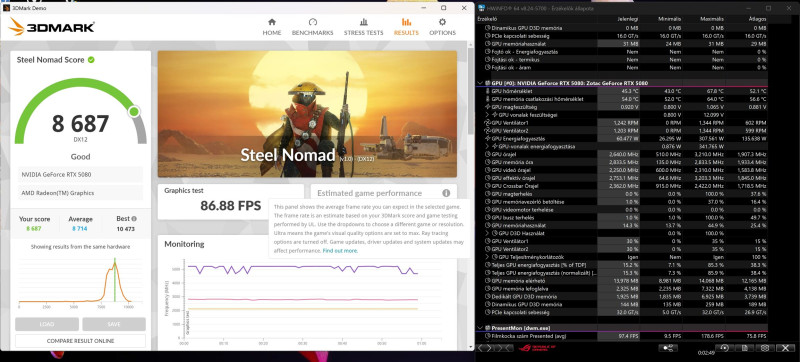Image resolution: width=800 pixels, height=362 pixels.
Task: Click the thermometer icon of GPU memória csatlakozási hőmérséklet
Action: coord(487,99)
